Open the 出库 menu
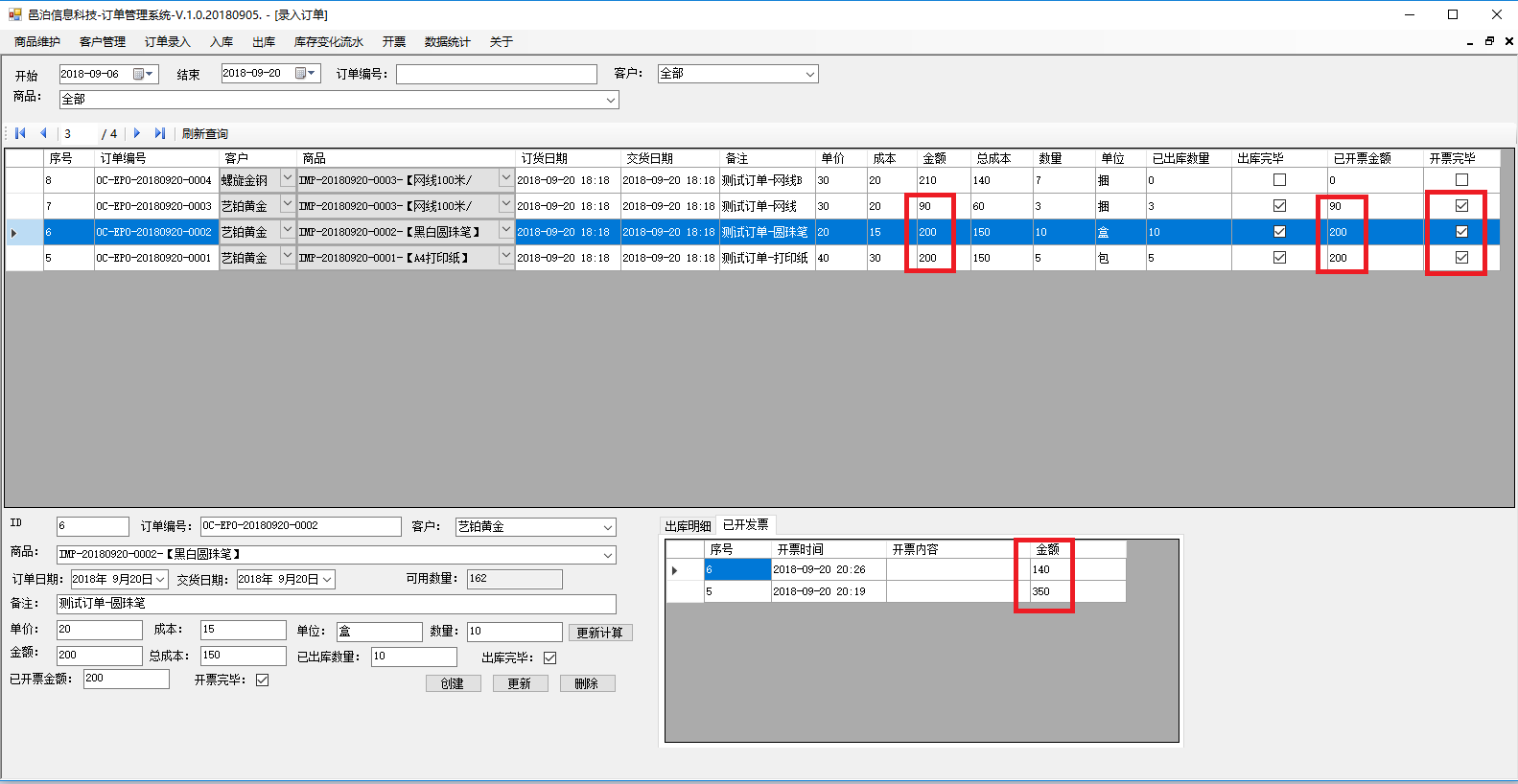This screenshot has width=1518, height=784. [x=264, y=42]
